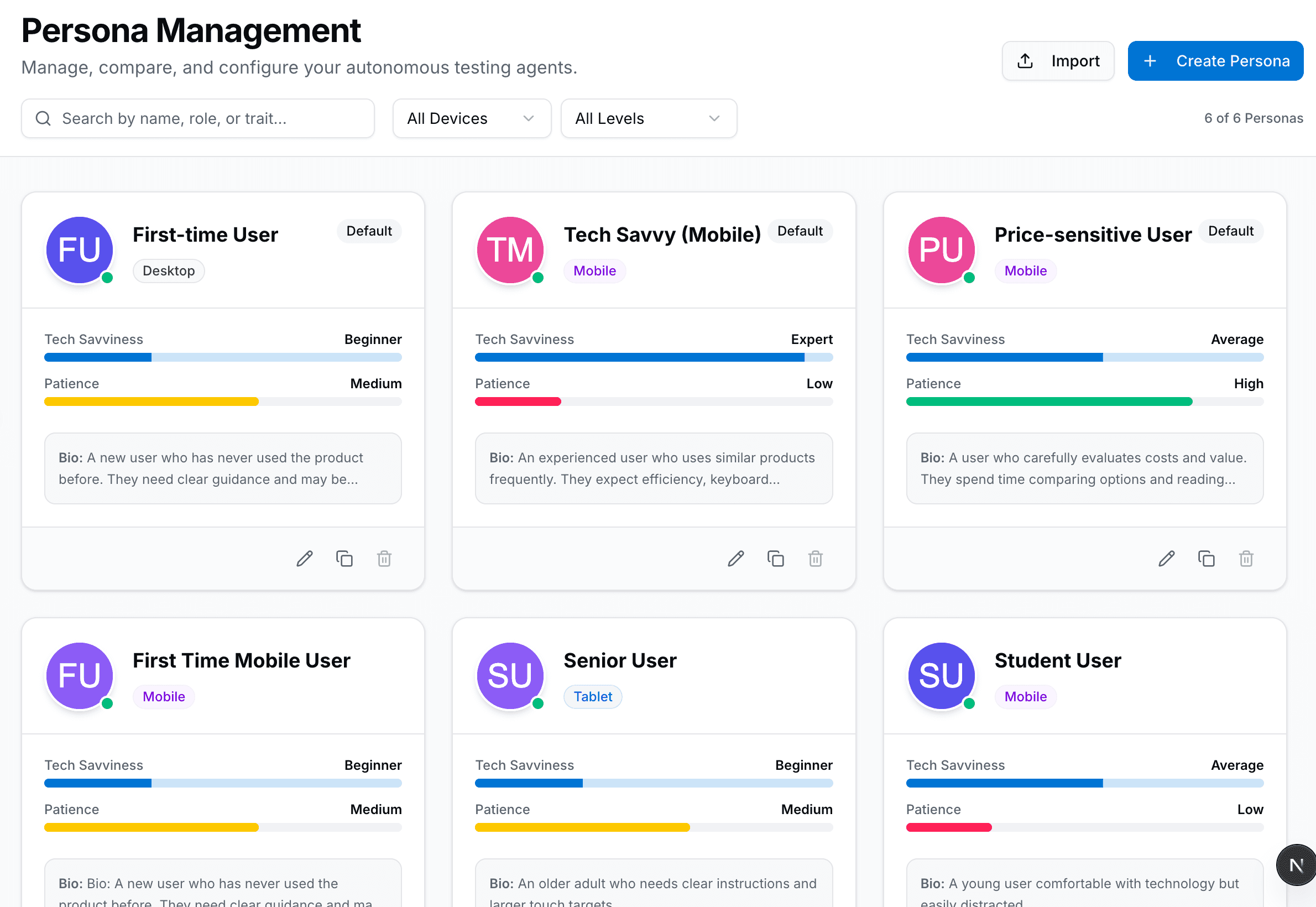This screenshot has height=907, width=1316.
Task: Edit the Tech Savvy (Mobile) persona
Action: point(736,559)
